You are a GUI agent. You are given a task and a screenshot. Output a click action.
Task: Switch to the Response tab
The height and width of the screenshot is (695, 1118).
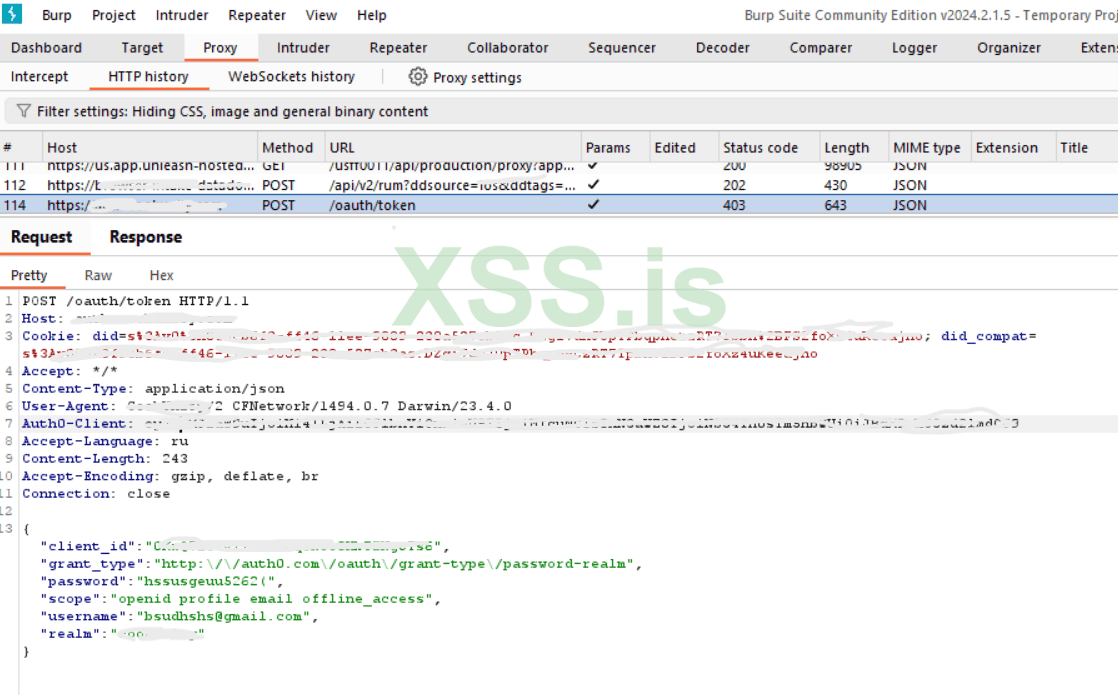(x=145, y=237)
